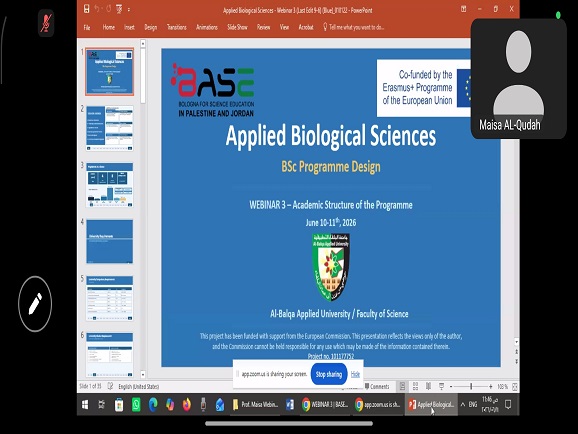Screen dimensions: 578x434
Task: Click the Stop sharing button
Action: (329, 374)
